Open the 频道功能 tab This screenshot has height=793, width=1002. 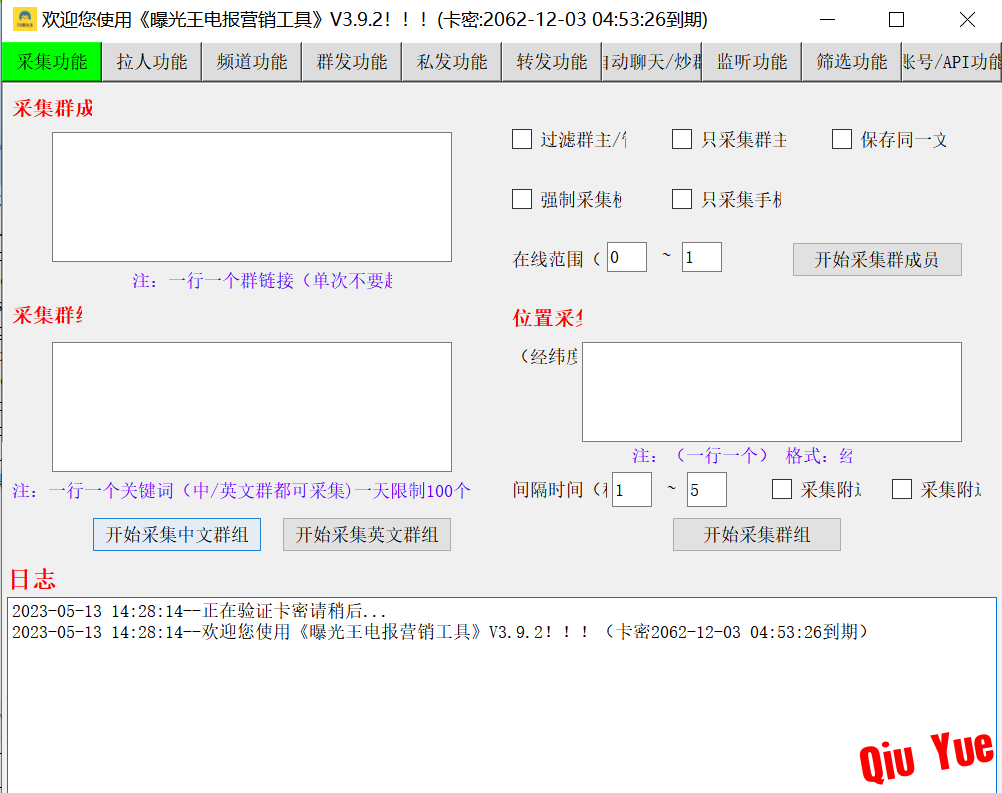point(251,62)
